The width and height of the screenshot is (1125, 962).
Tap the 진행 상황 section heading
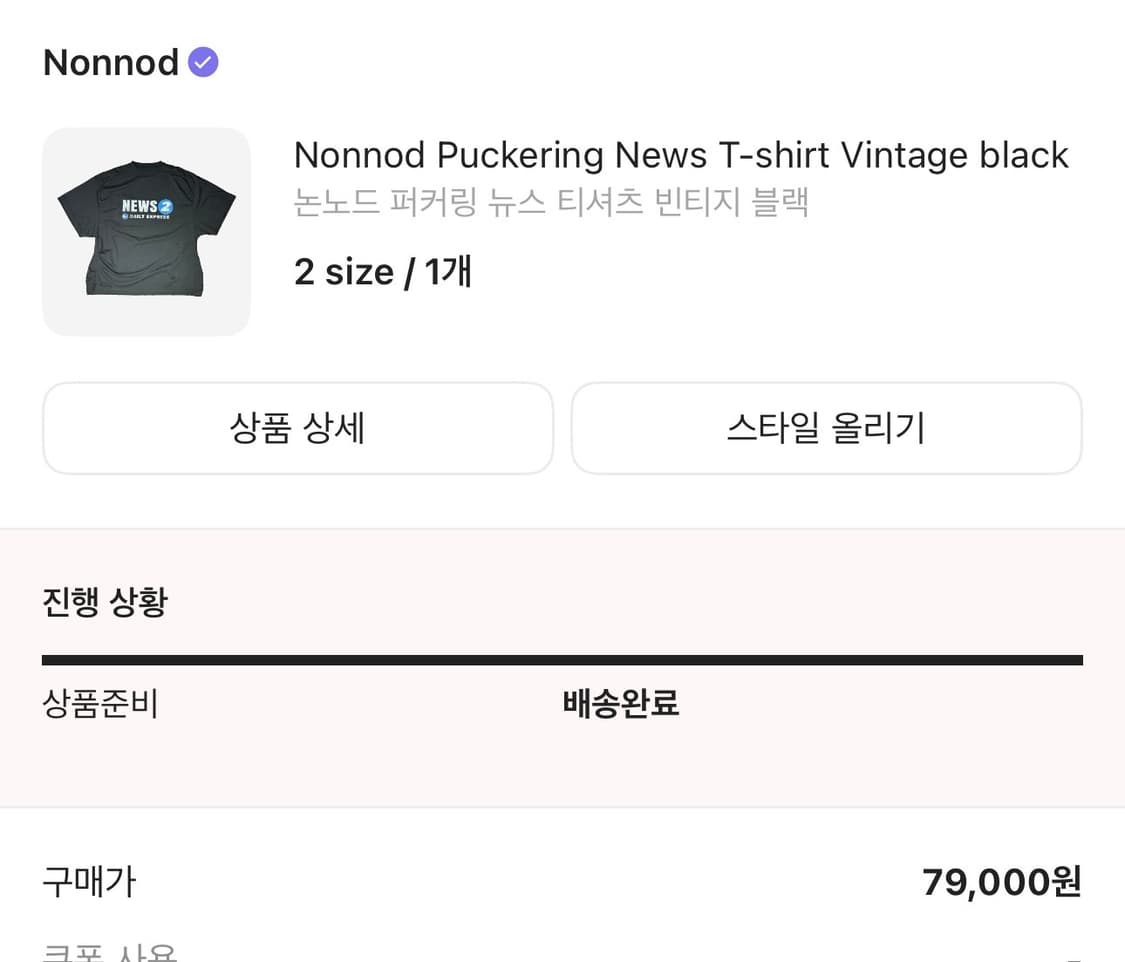[x=105, y=603]
